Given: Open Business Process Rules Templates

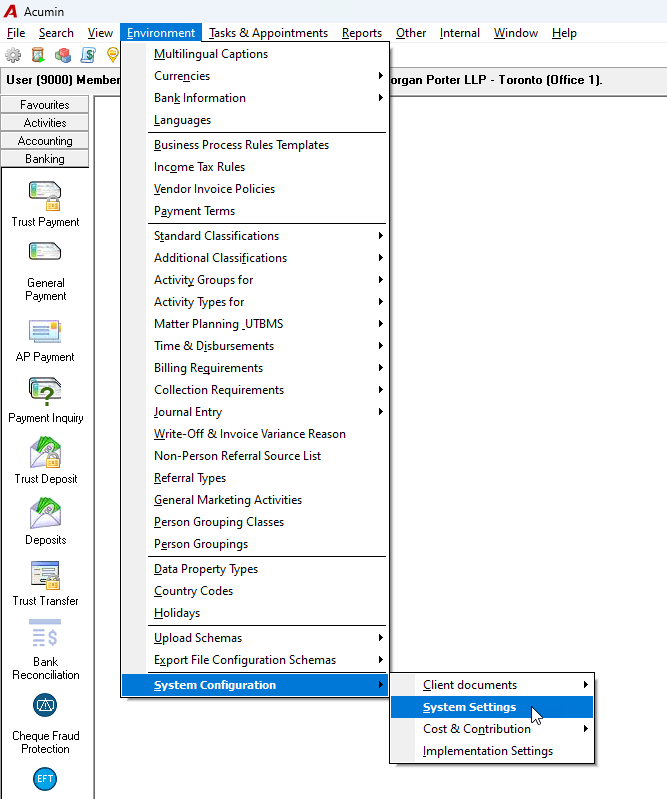Looking at the screenshot, I should coord(255,145).
